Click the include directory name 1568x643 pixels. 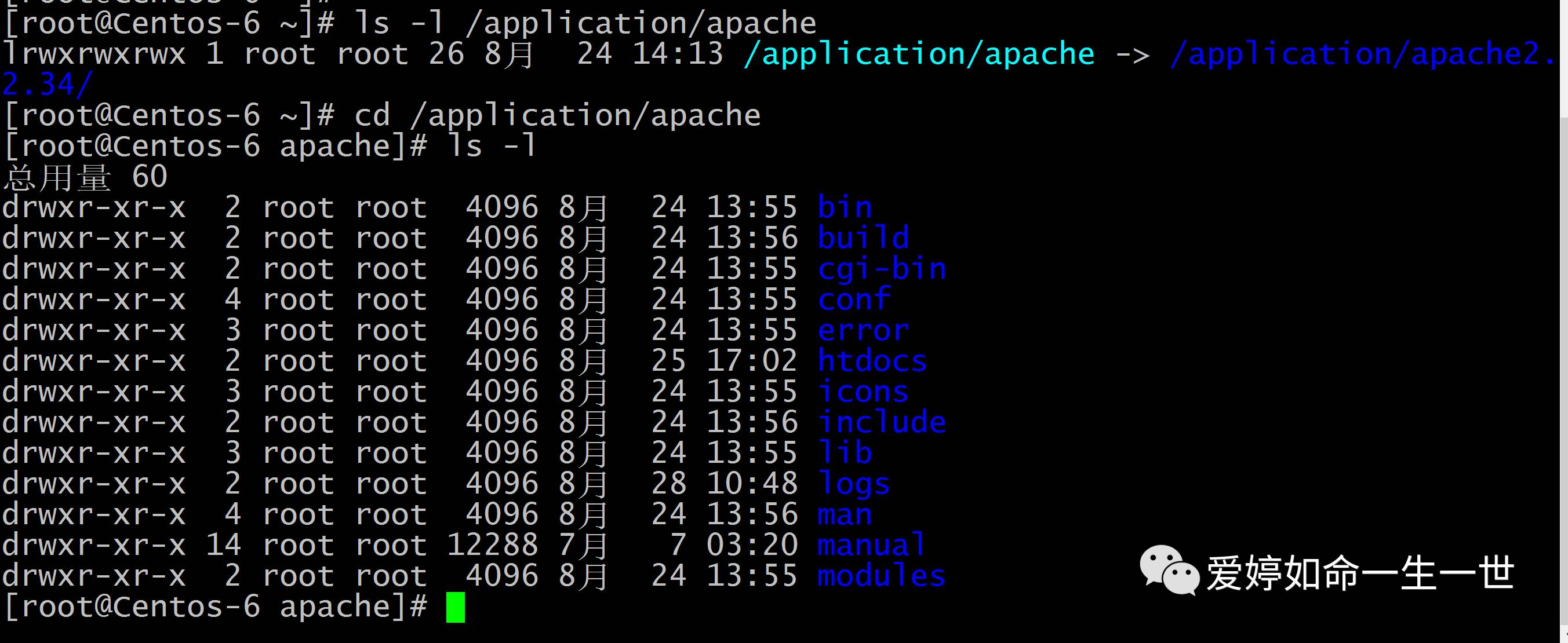882,422
